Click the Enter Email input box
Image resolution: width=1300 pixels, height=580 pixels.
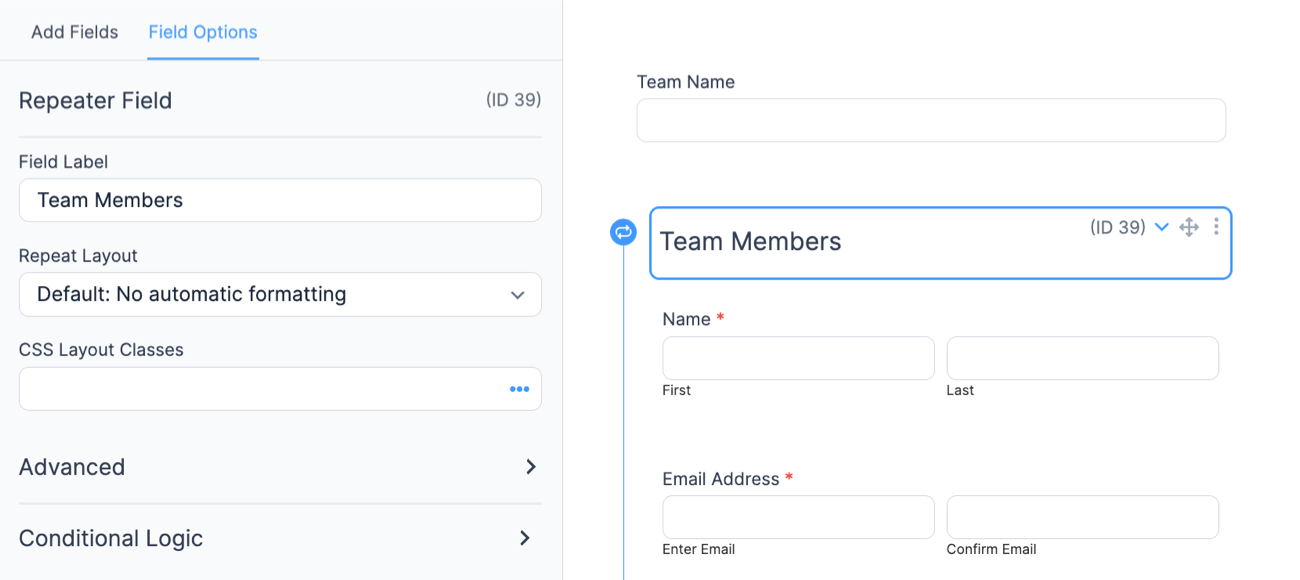click(798, 517)
